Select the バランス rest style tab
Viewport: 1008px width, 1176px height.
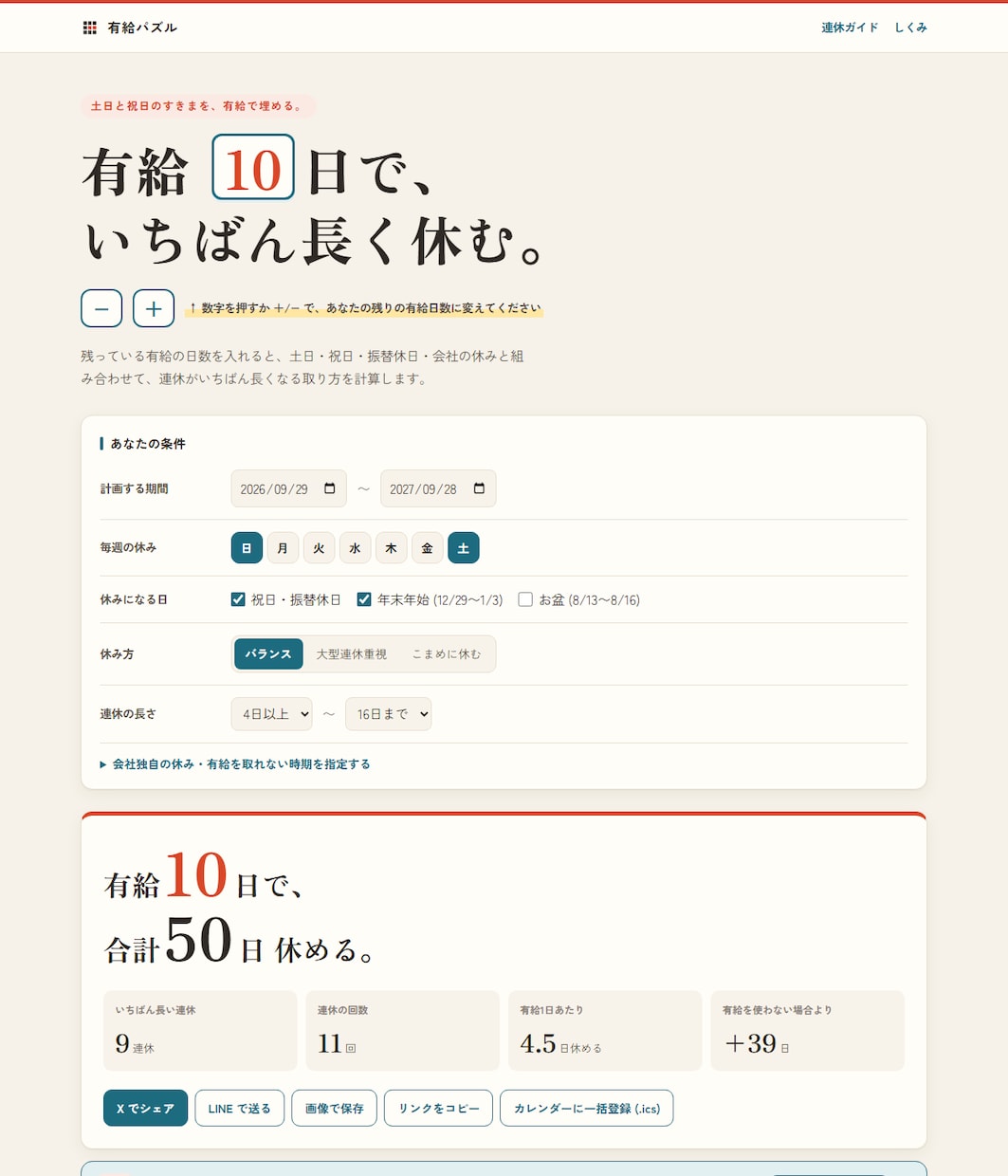click(x=268, y=654)
